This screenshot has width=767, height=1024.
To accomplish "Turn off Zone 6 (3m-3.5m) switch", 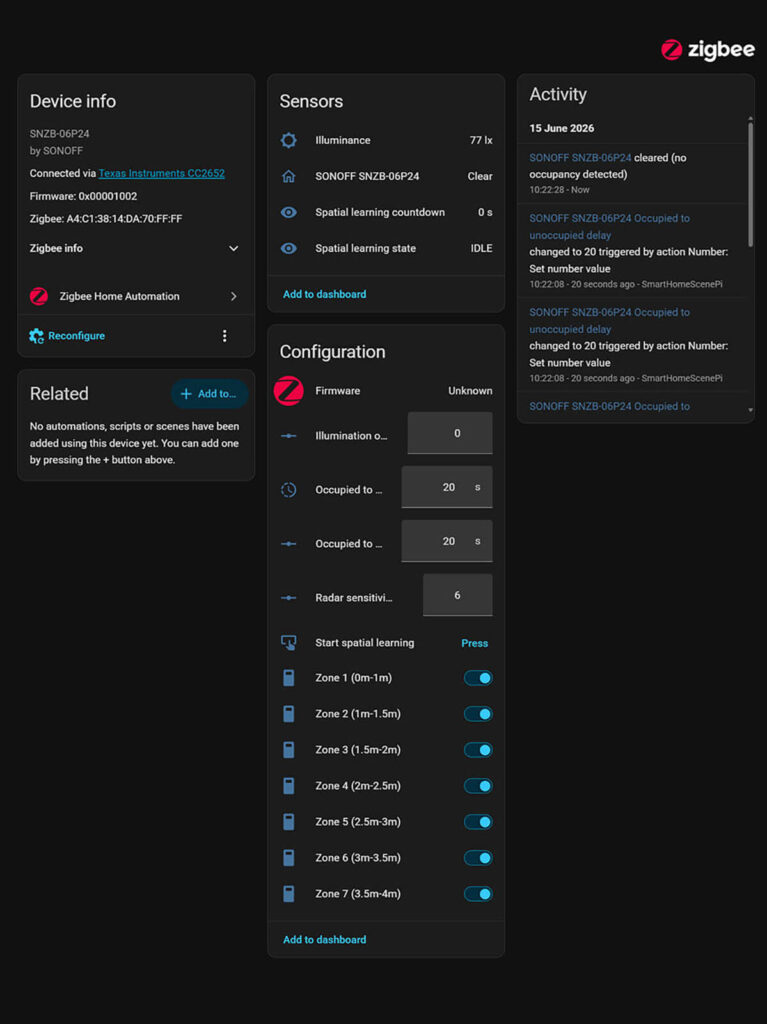I will (x=478, y=857).
